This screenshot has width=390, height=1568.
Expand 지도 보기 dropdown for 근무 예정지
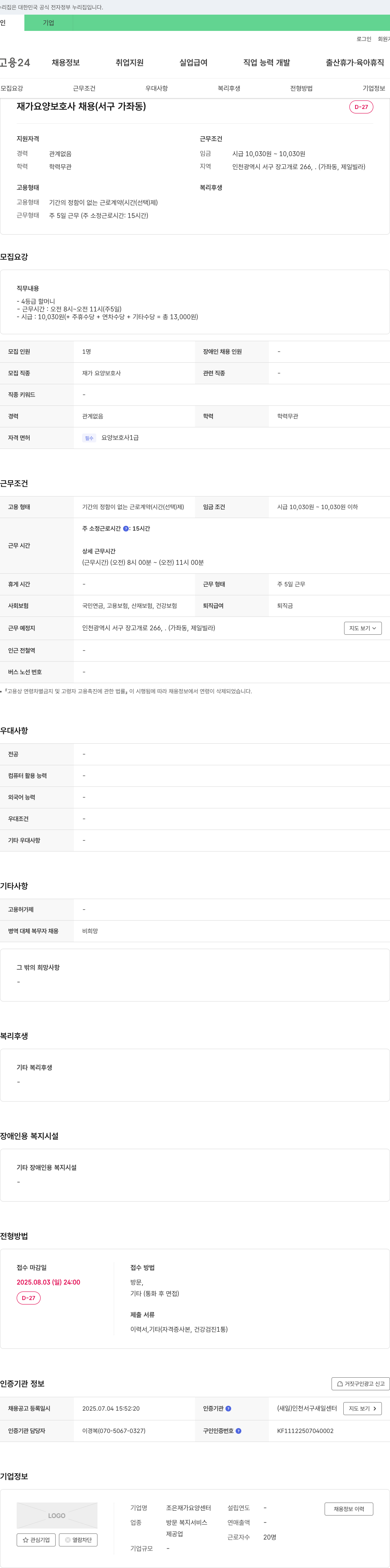[363, 628]
